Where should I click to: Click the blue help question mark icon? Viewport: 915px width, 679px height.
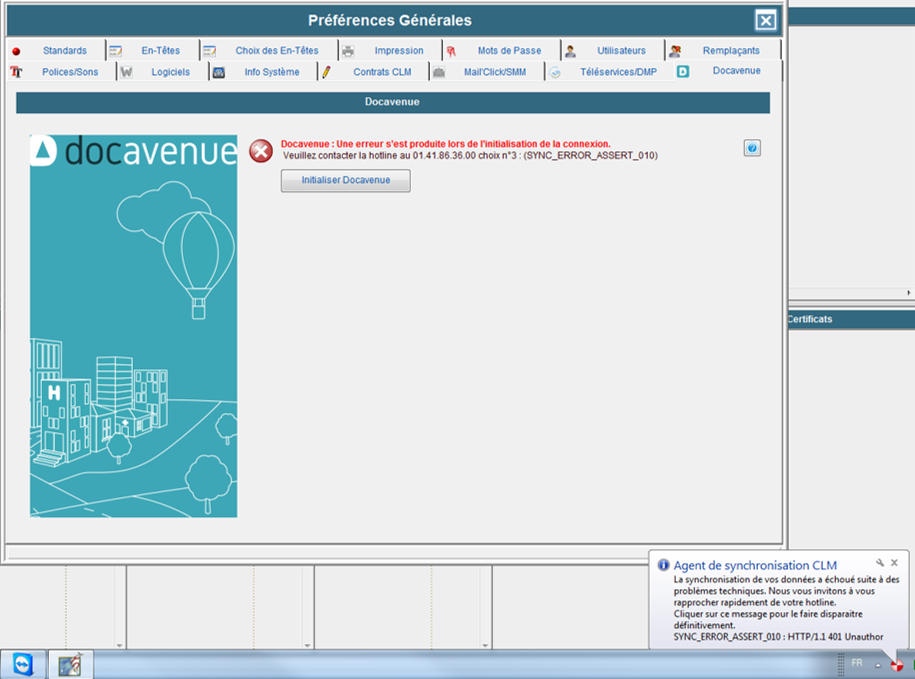coord(753,148)
